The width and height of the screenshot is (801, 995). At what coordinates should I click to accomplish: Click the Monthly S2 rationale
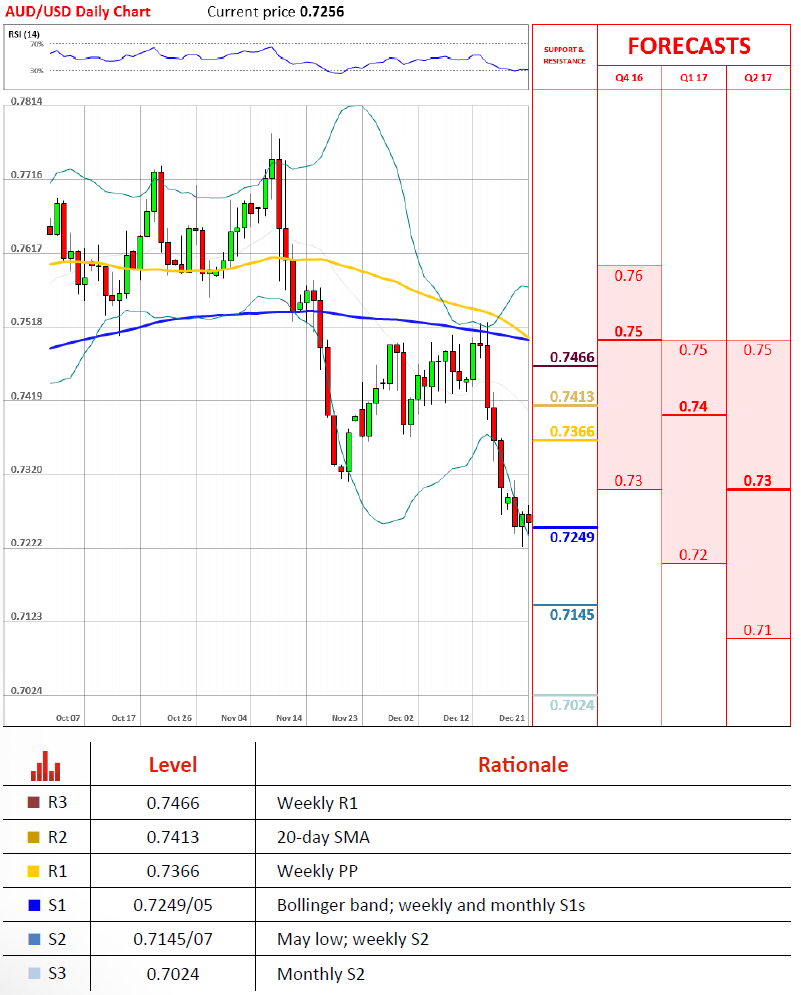(x=321, y=974)
